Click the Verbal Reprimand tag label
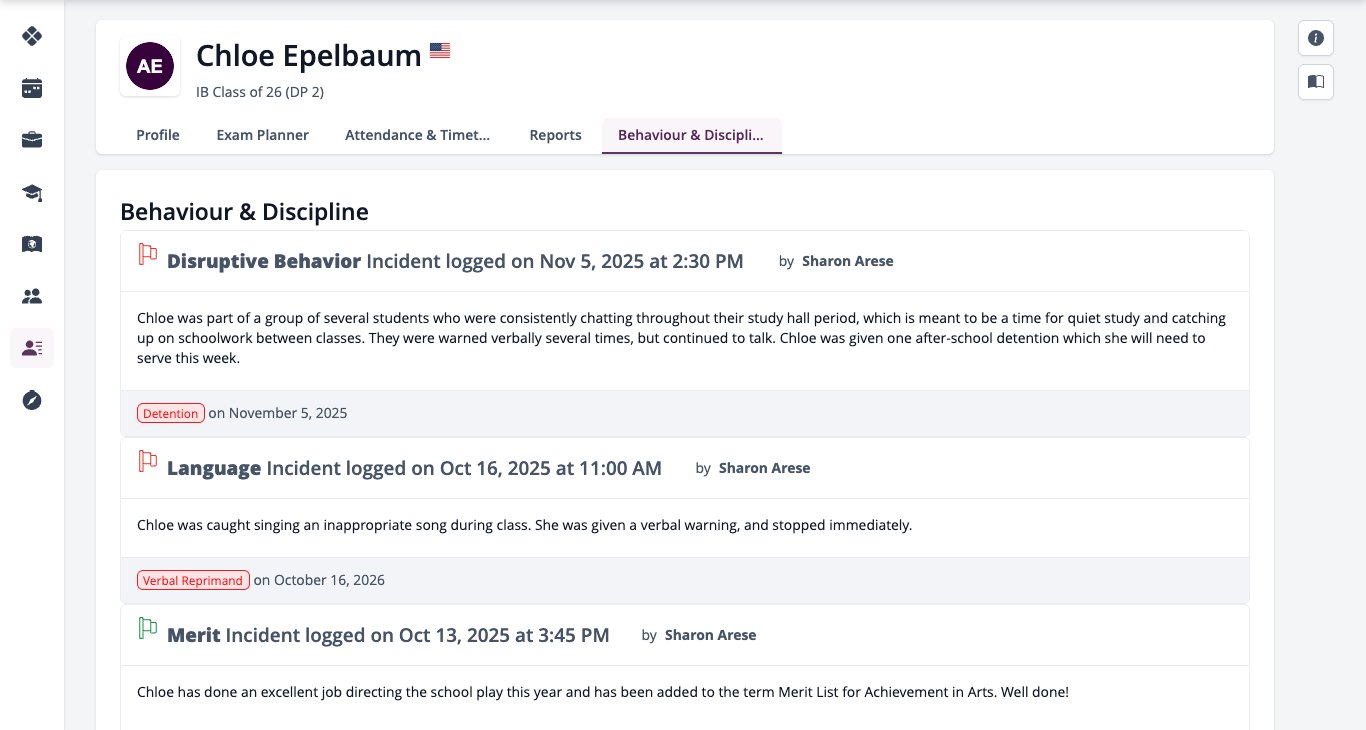The width and height of the screenshot is (1366, 730). [x=193, y=580]
